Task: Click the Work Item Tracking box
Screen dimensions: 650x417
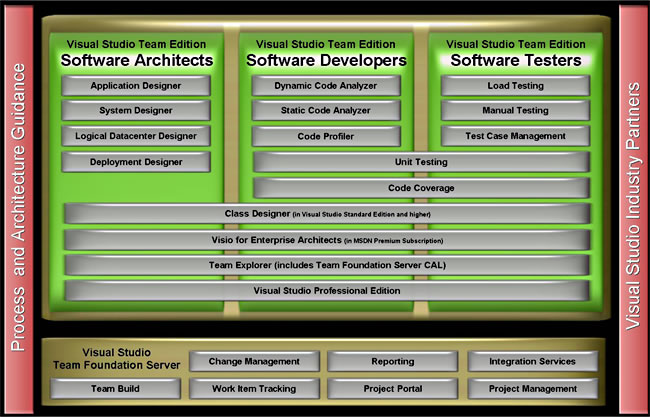Action: pyautogui.click(x=254, y=389)
